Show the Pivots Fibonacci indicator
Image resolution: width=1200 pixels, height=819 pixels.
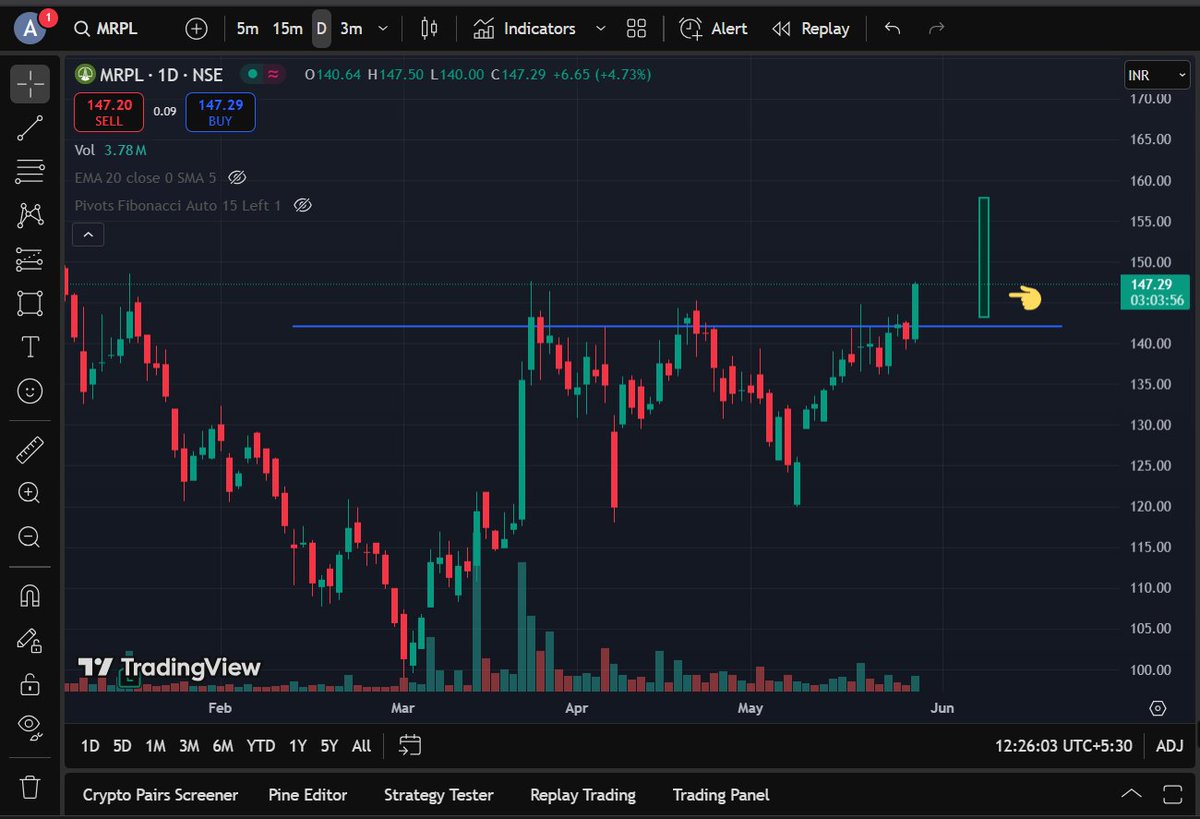[x=303, y=205]
